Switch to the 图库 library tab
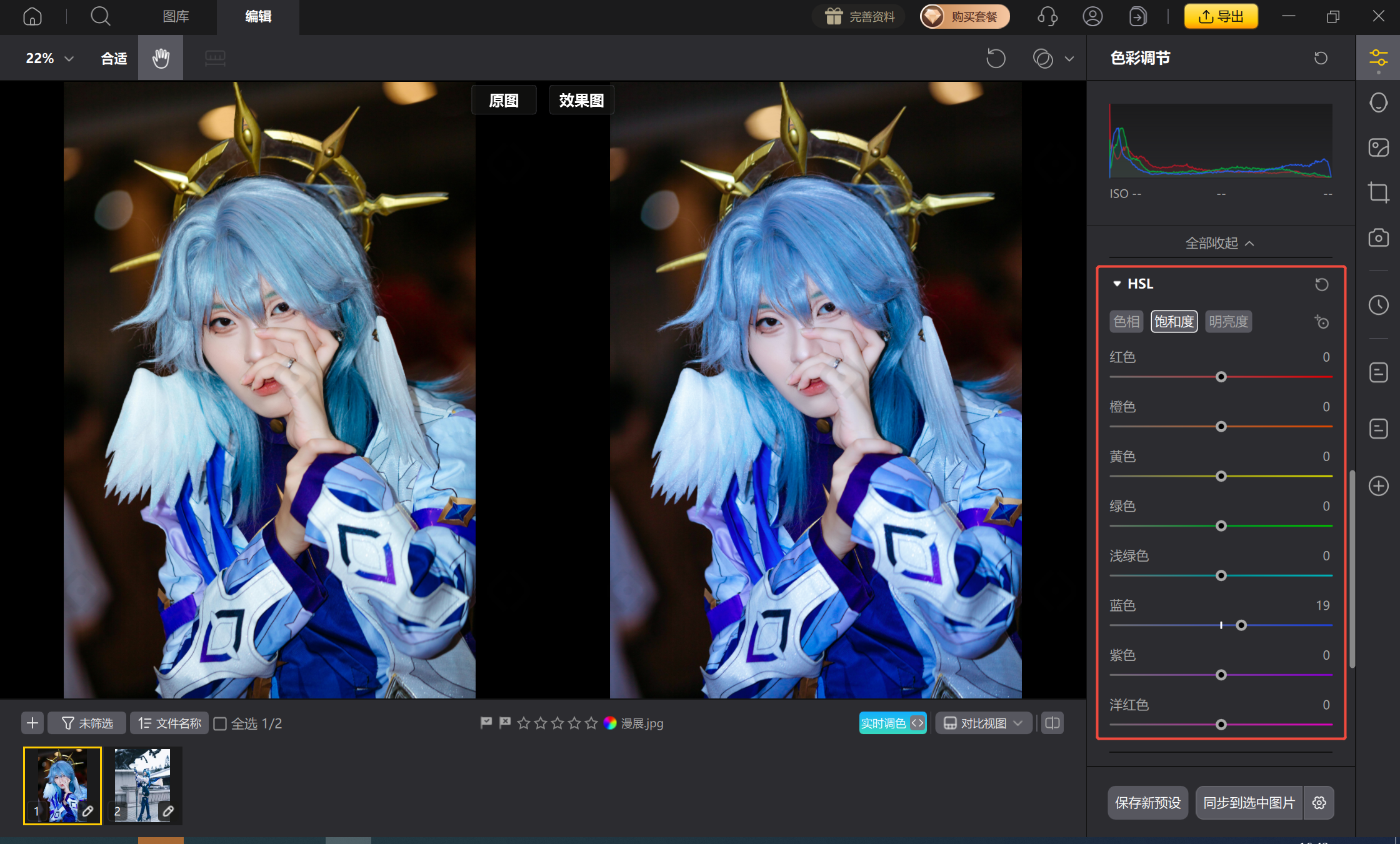1400x844 pixels. tap(176, 17)
